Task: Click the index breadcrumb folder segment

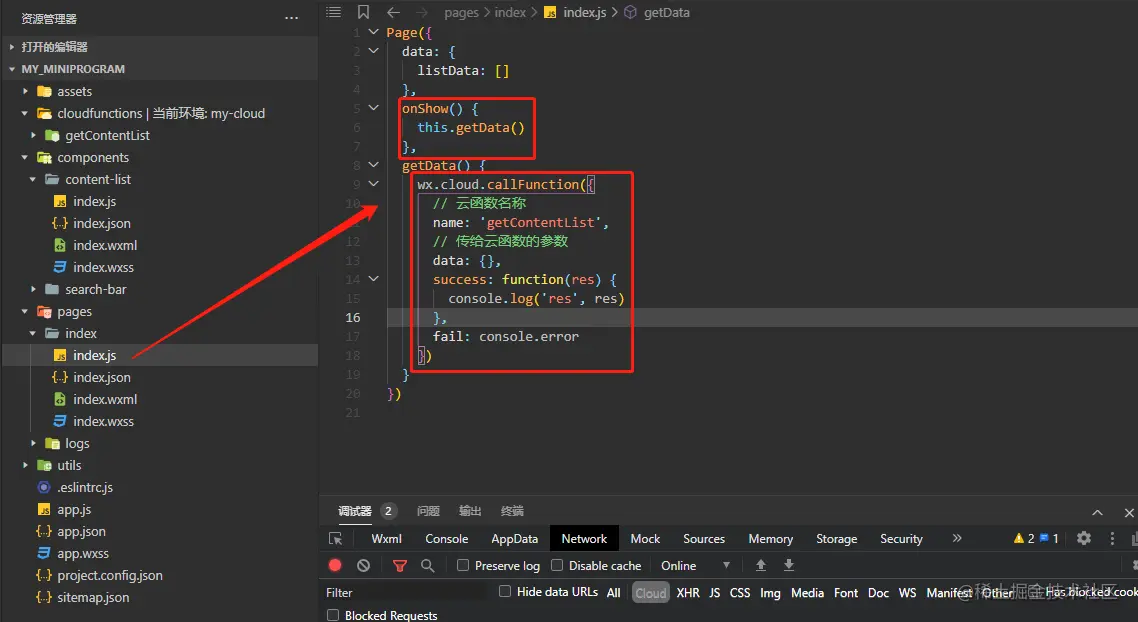Action: click(x=510, y=12)
